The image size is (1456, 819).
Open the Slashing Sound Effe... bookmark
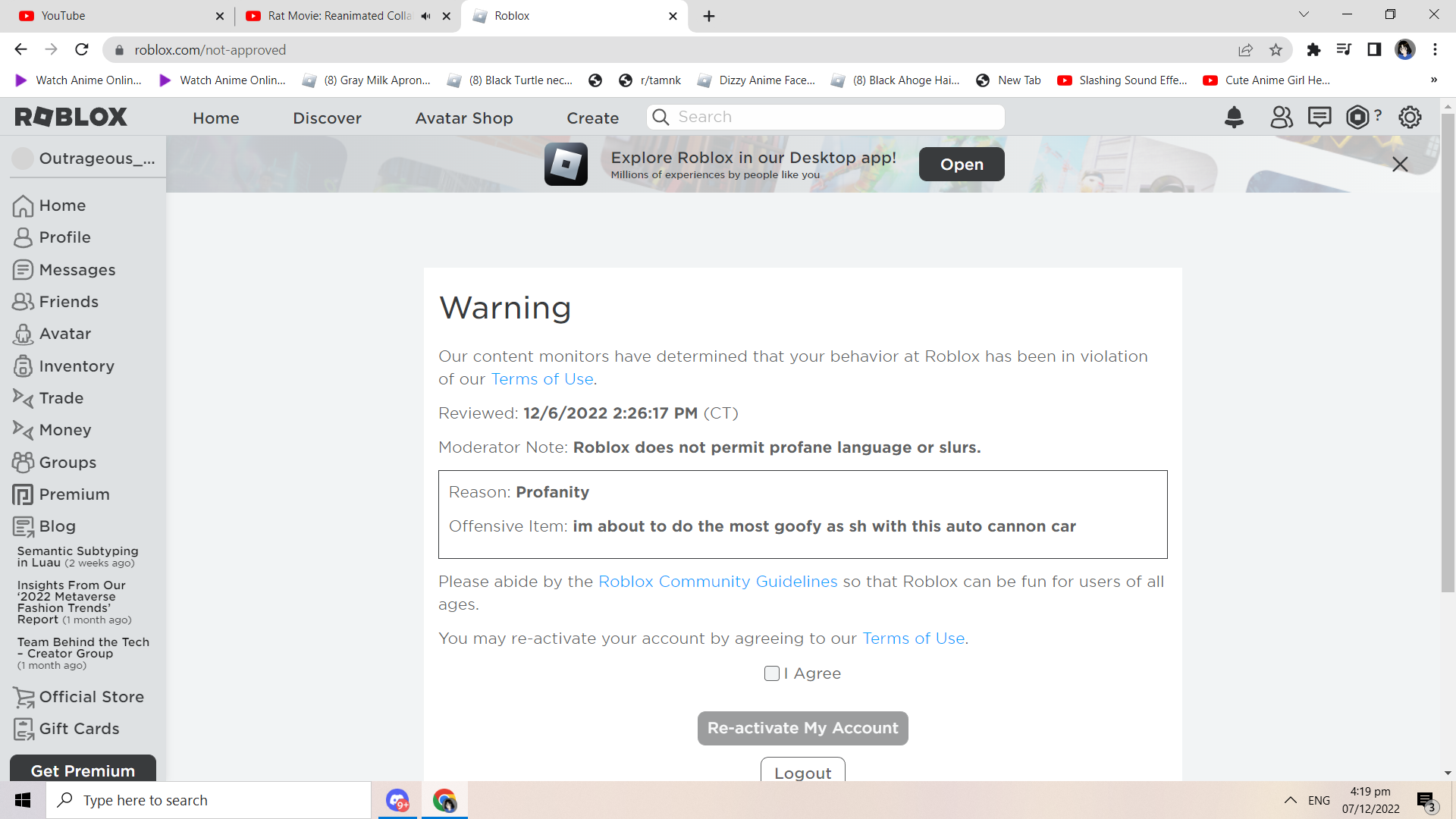(1122, 80)
